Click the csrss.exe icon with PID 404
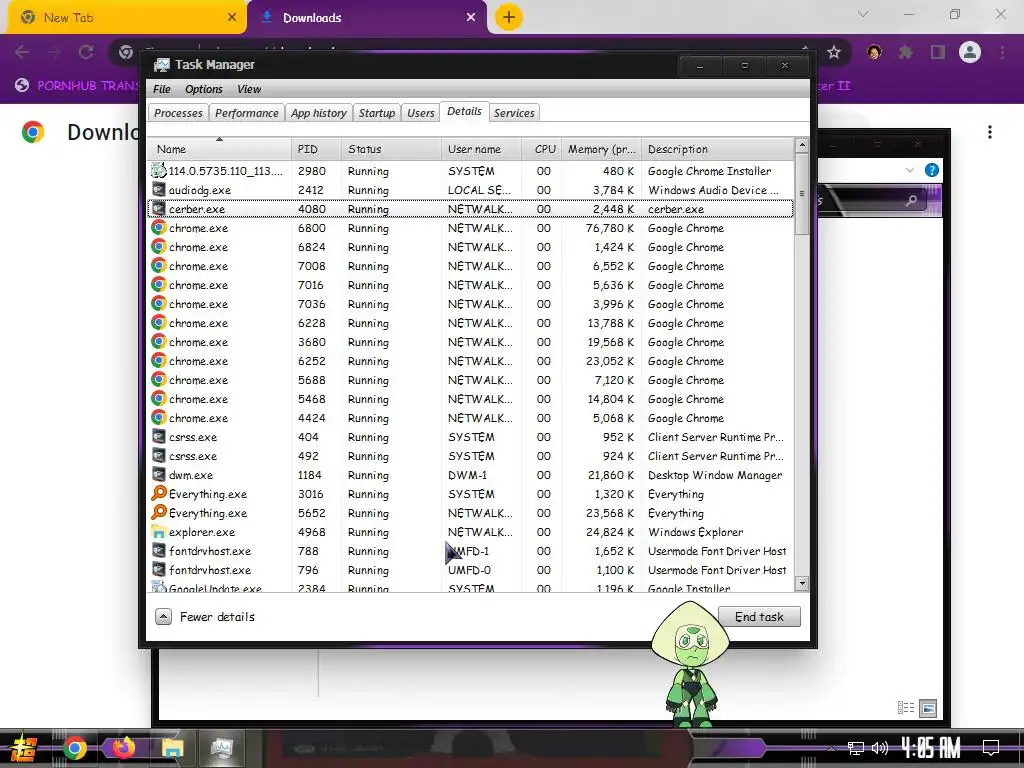The width and height of the screenshot is (1024, 768). (x=159, y=436)
